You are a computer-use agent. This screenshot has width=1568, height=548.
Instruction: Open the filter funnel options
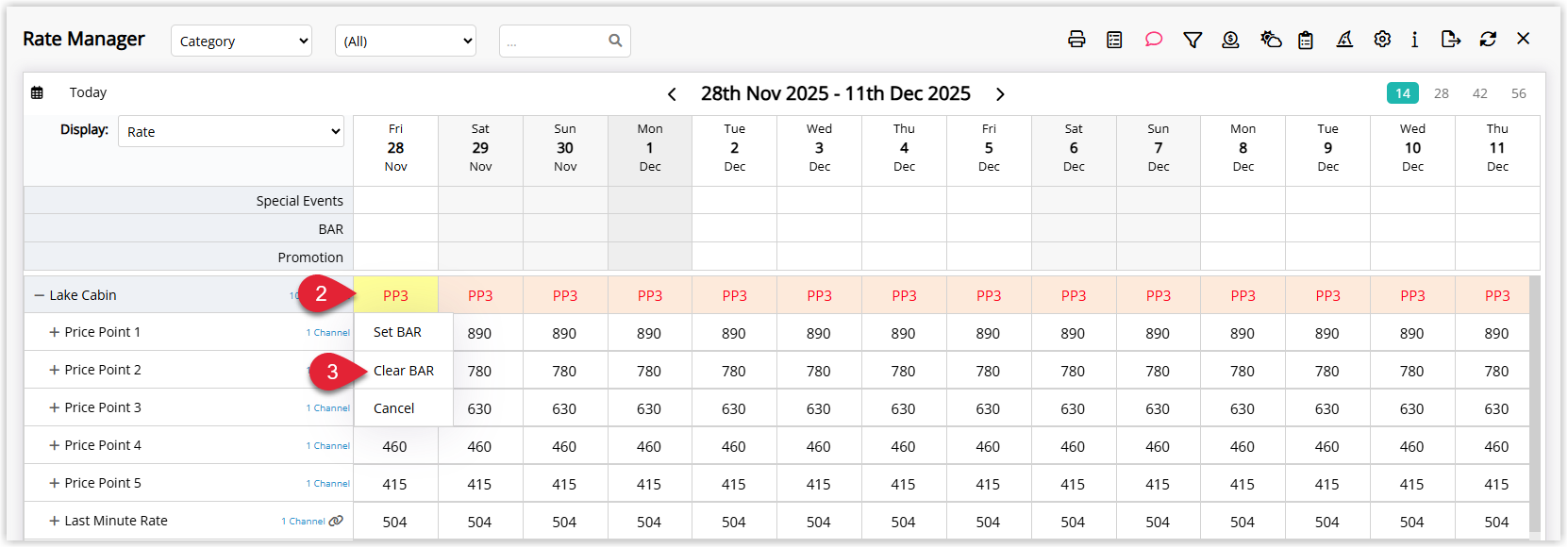click(x=1193, y=40)
